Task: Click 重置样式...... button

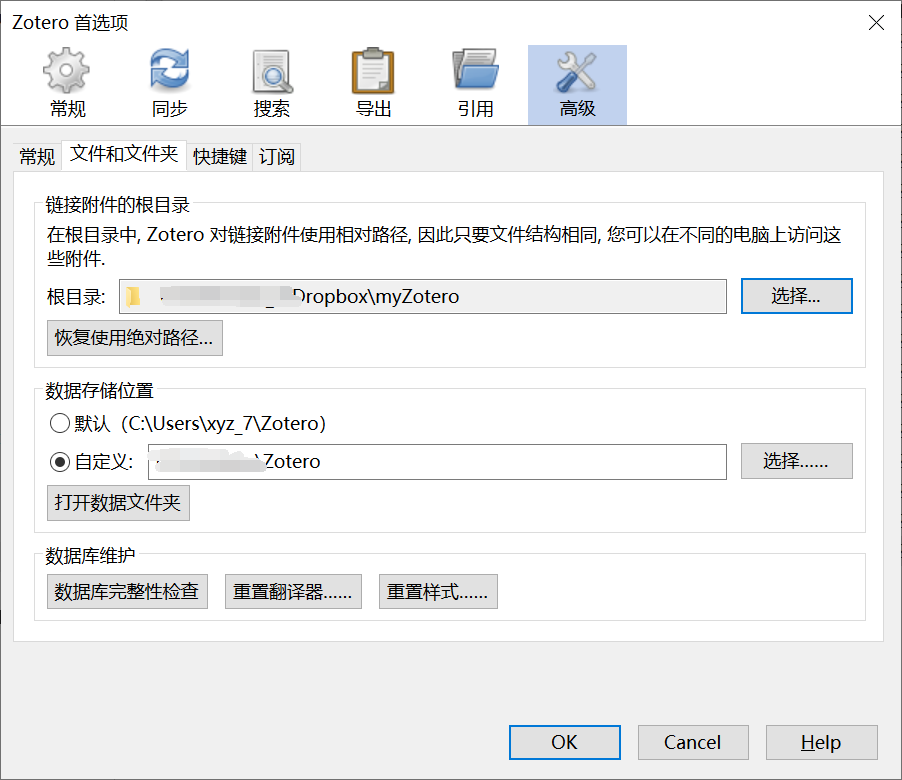Action: [x=438, y=591]
